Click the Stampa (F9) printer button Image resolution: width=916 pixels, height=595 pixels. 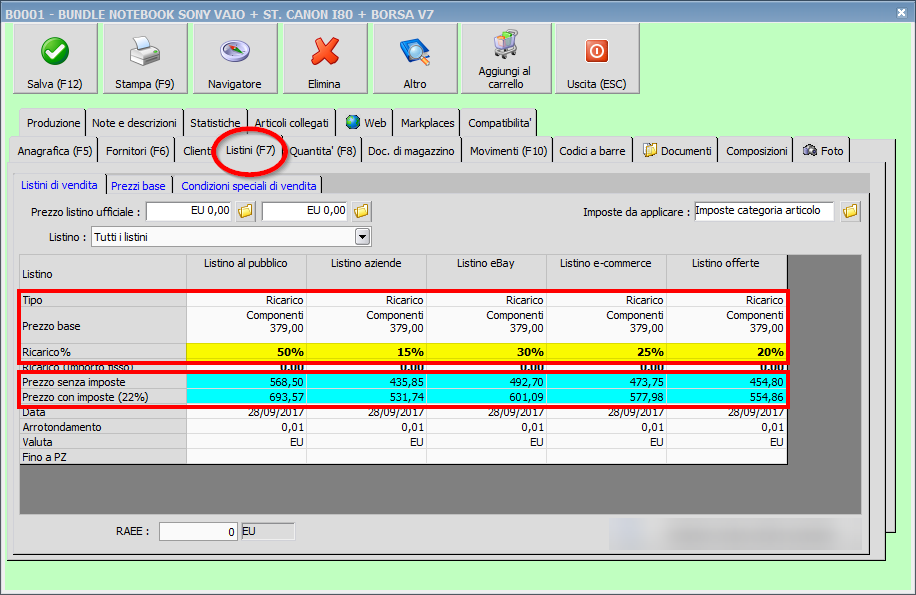(145, 59)
